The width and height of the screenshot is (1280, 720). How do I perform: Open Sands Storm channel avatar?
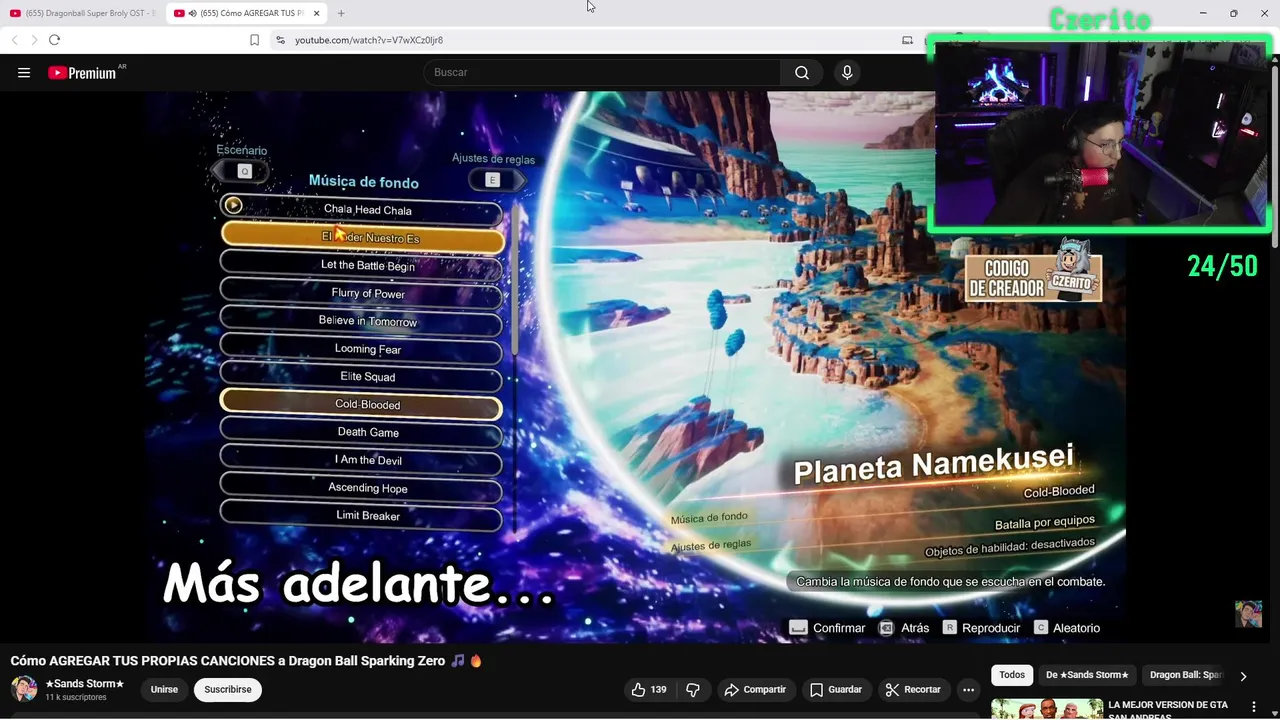(x=24, y=689)
